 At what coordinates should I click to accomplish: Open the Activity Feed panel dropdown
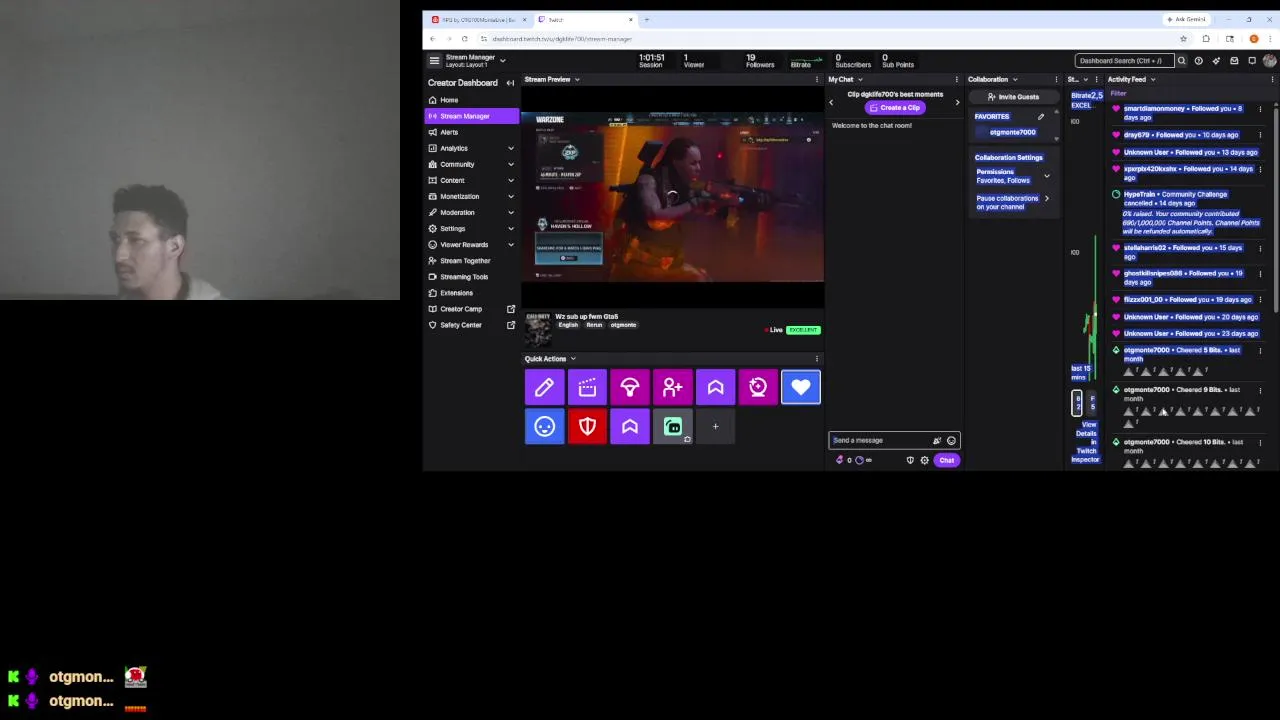[x=1153, y=79]
